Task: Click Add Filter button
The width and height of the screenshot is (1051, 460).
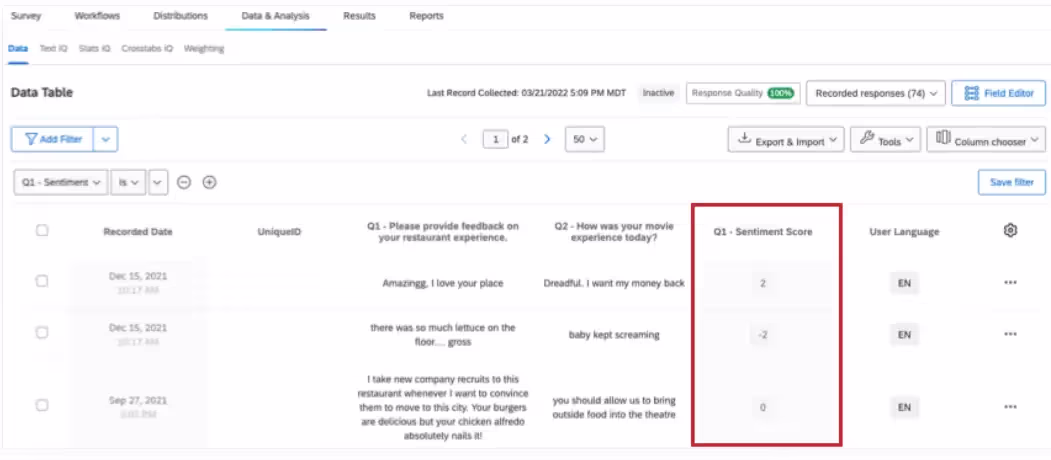Action: (53, 139)
